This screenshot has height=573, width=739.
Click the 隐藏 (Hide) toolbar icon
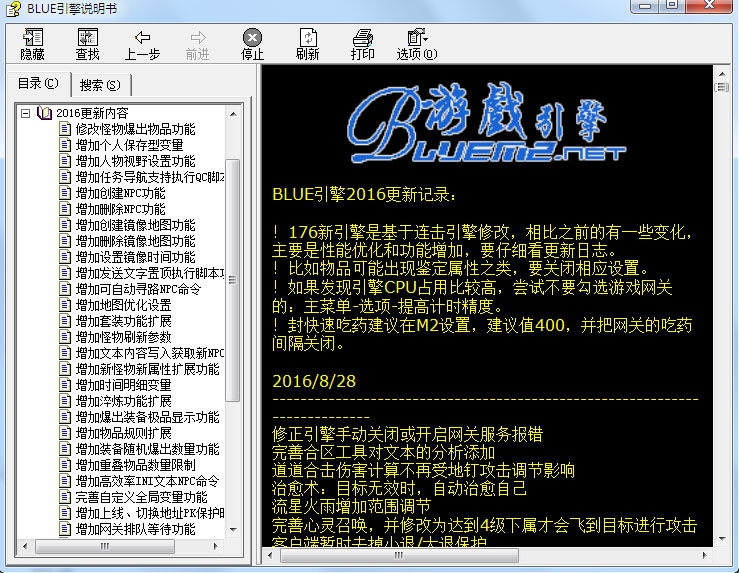(33, 38)
